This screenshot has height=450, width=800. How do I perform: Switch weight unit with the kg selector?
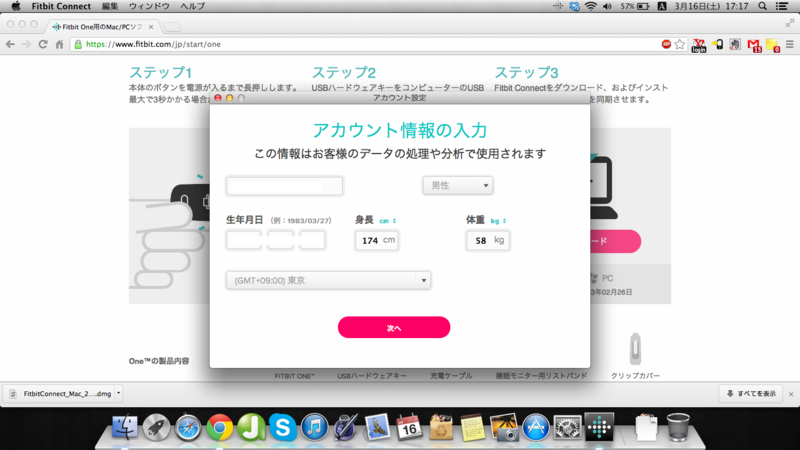tap(498, 221)
